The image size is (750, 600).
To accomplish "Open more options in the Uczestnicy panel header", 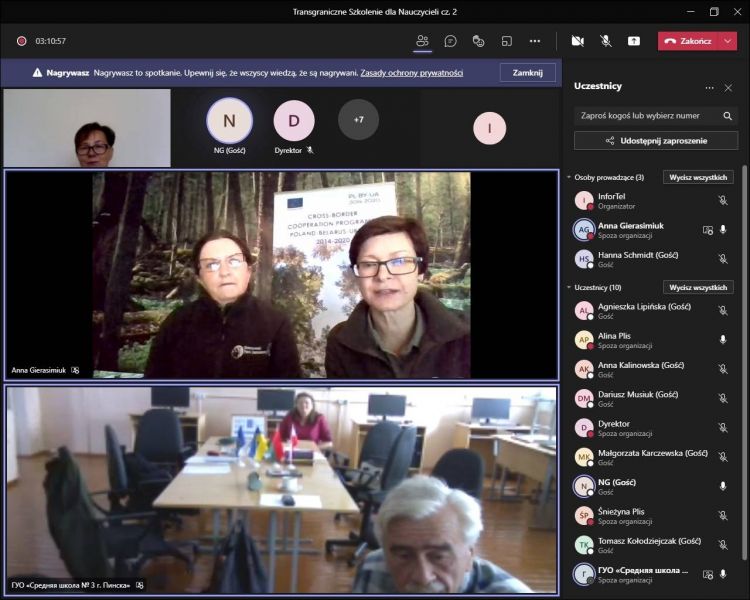I will (710, 87).
